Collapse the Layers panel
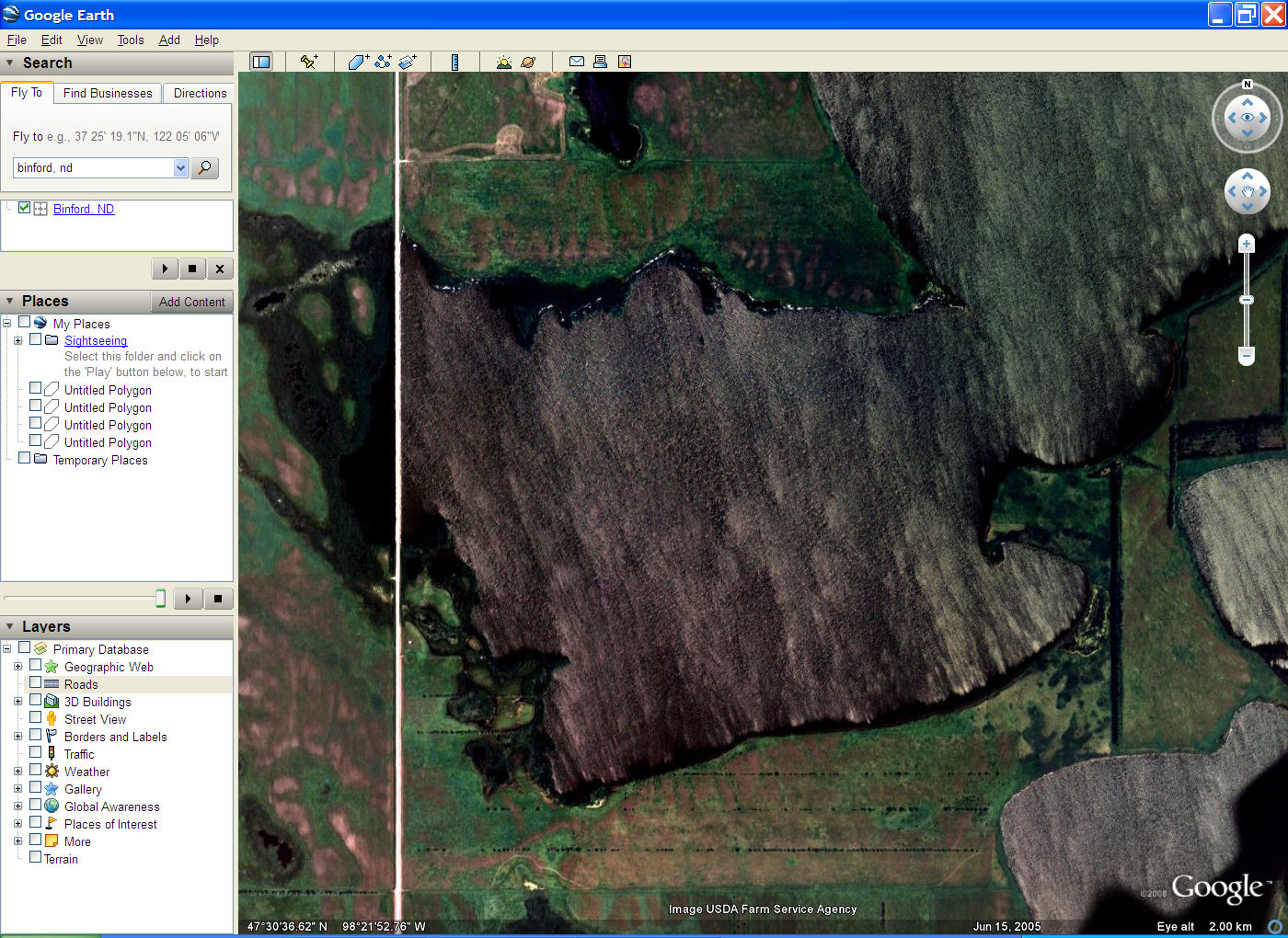Screen dimensions: 1288x938 coord(10,627)
